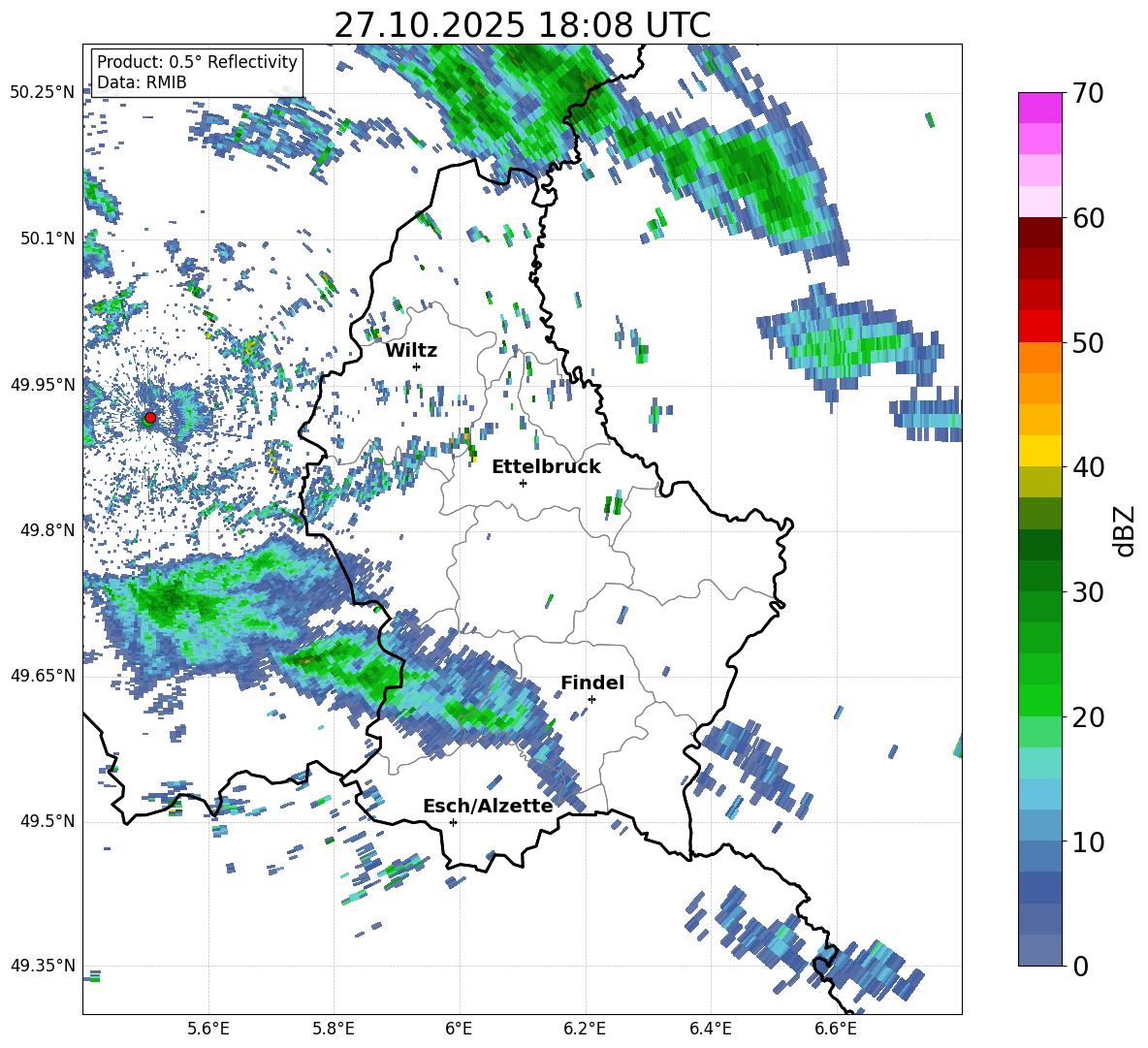The height and width of the screenshot is (1048, 1148).
Task: Click the bright green colorbar segment at 20
Action: click(1039, 700)
